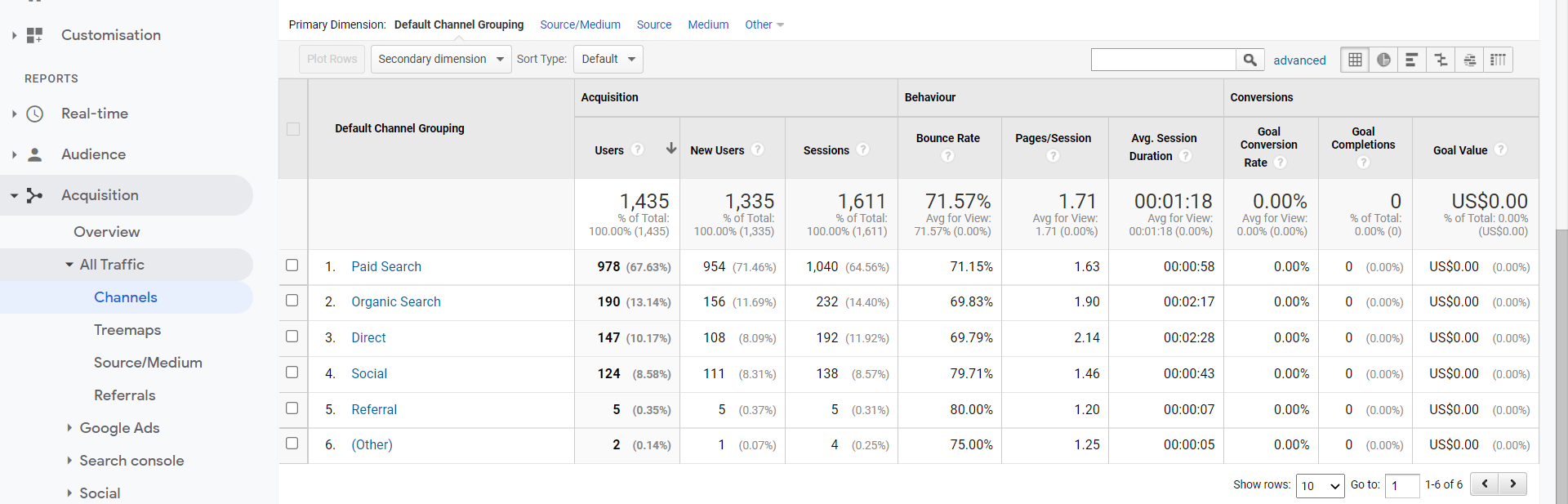Screen dimensions: 1568x504
Task: Go to previous page of rows
Action: click(1485, 484)
